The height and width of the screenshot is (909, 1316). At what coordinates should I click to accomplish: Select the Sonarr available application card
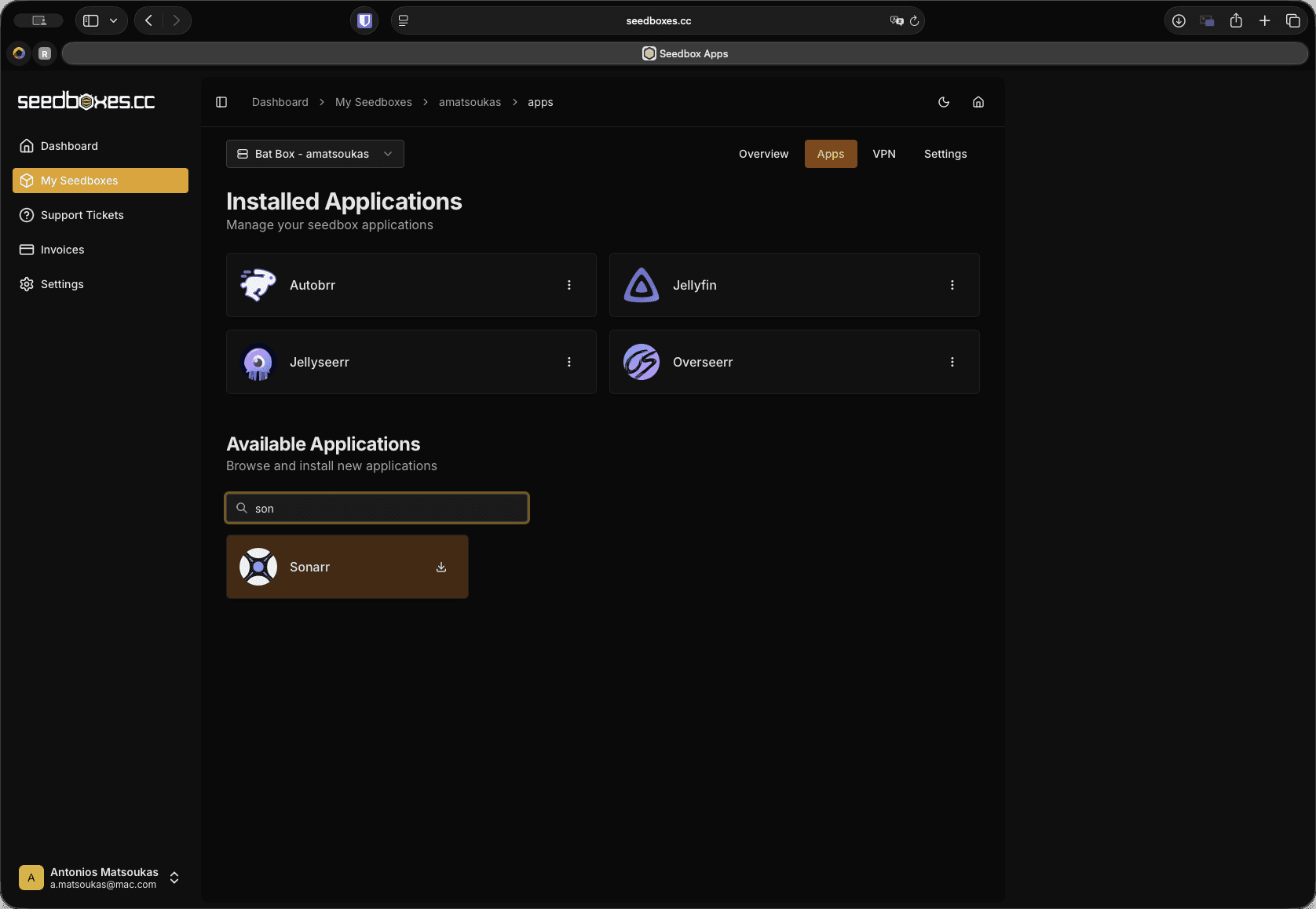click(x=347, y=567)
